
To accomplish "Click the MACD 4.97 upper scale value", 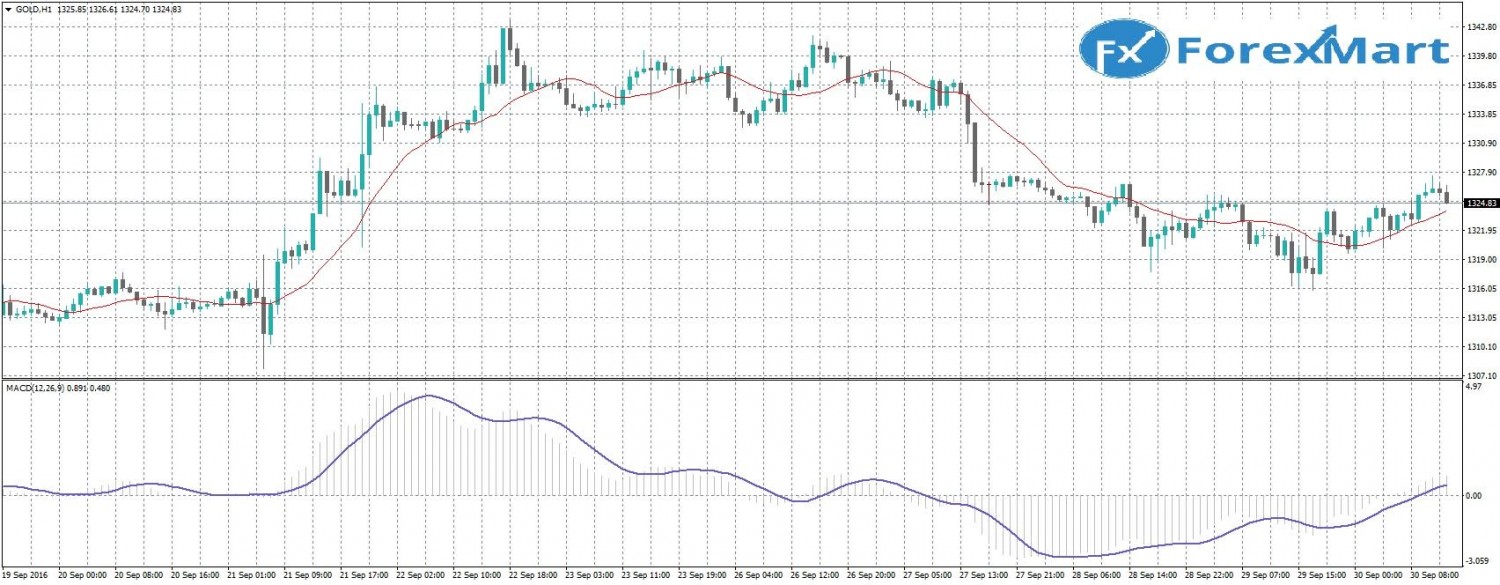I will coord(1473,386).
